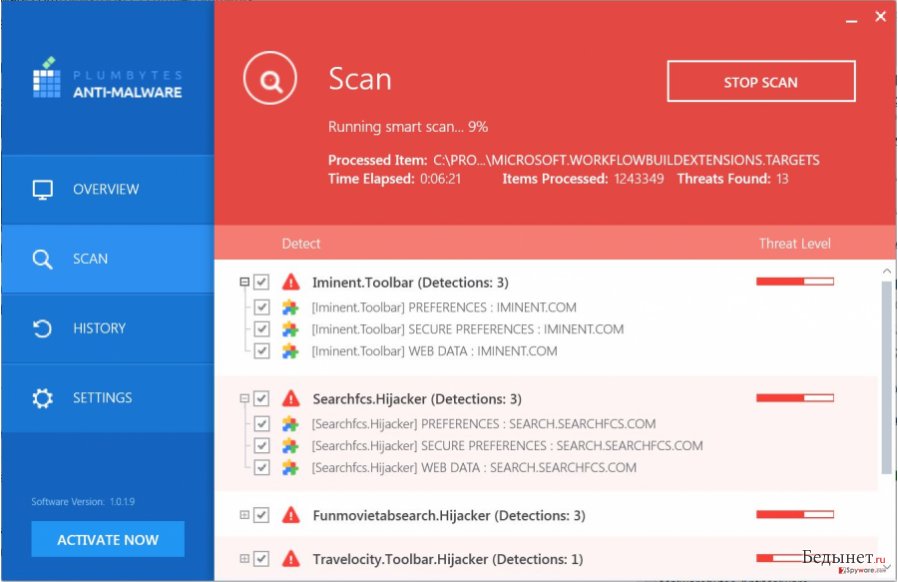The width and height of the screenshot is (898, 582).
Task: Select Travelocity.Toolbar.Hijacker (Detections: 1) row
Action: (x=448, y=559)
